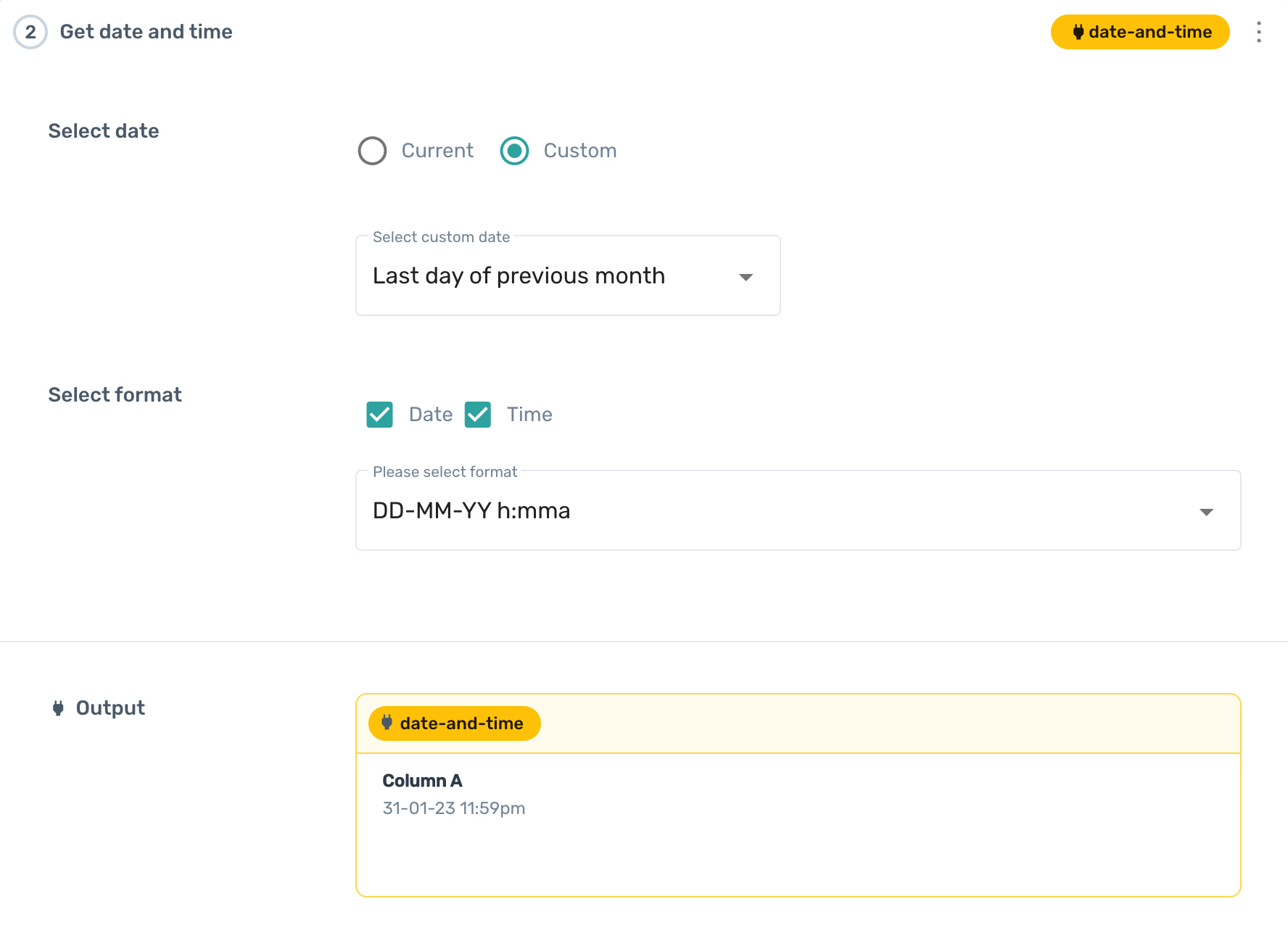This screenshot has width=1288, height=938.
Task: Click date-and-time text in the top-right badge
Action: tap(1149, 32)
